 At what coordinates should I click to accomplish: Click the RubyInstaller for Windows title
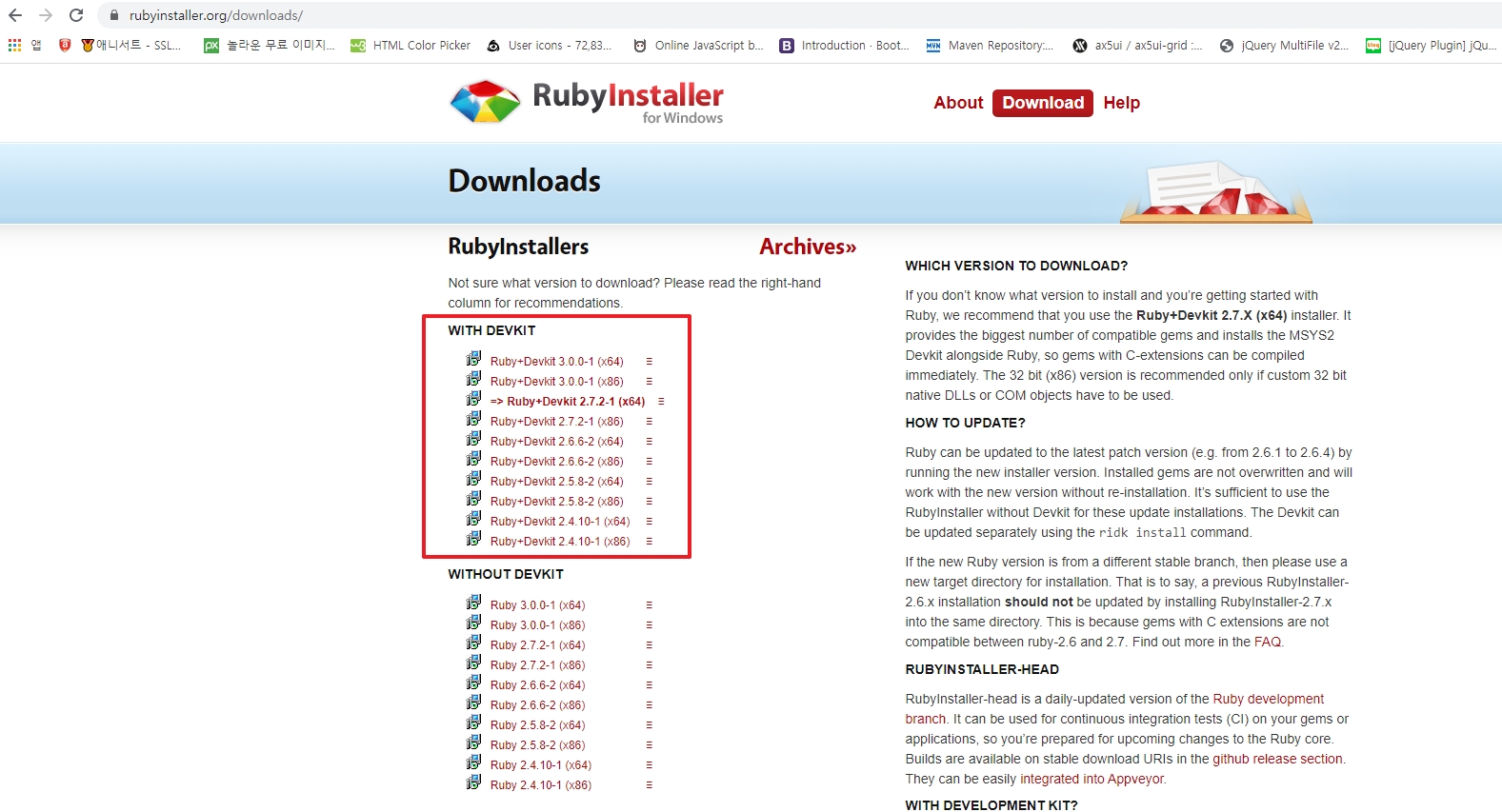628,102
